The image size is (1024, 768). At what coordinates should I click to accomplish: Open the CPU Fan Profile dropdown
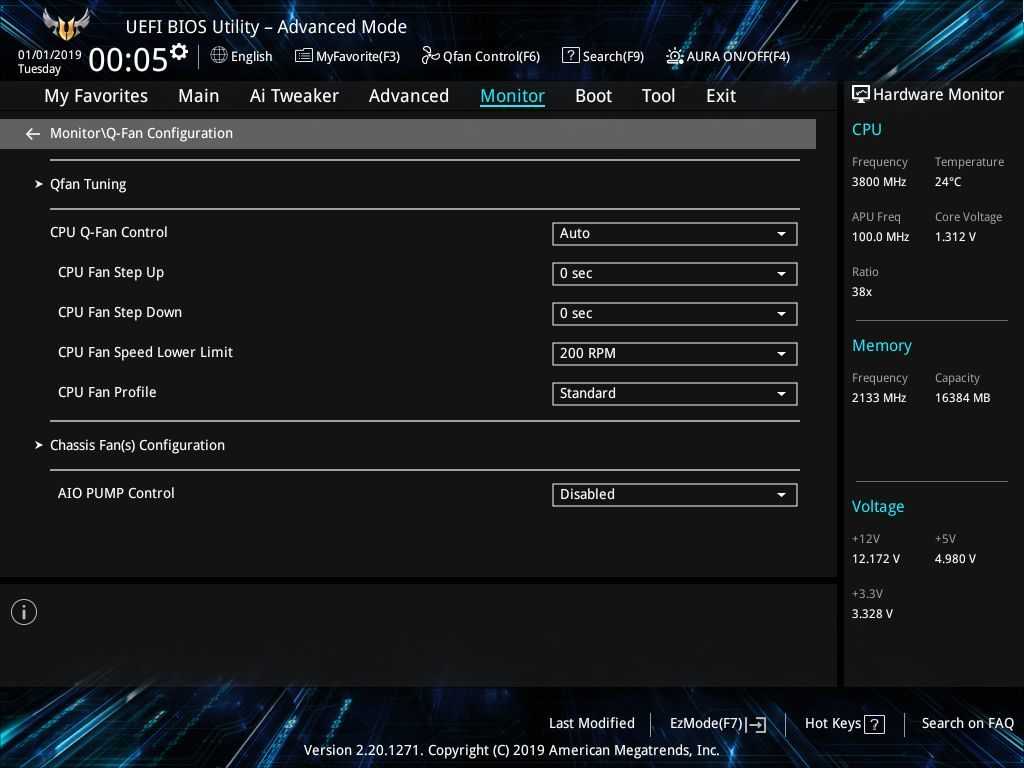coord(674,394)
